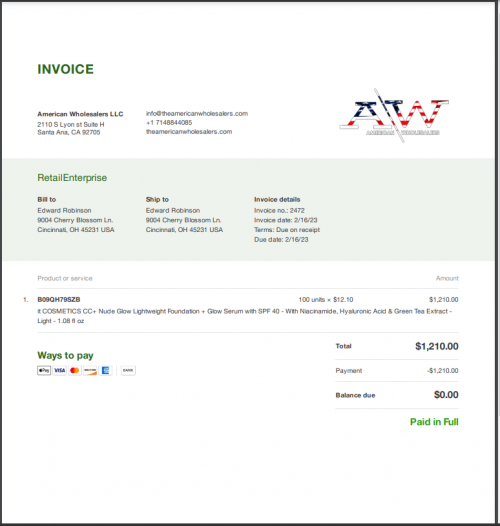This screenshot has height=526, width=500.
Task: Click the line item amount $1,210.00
Action: tap(444, 300)
